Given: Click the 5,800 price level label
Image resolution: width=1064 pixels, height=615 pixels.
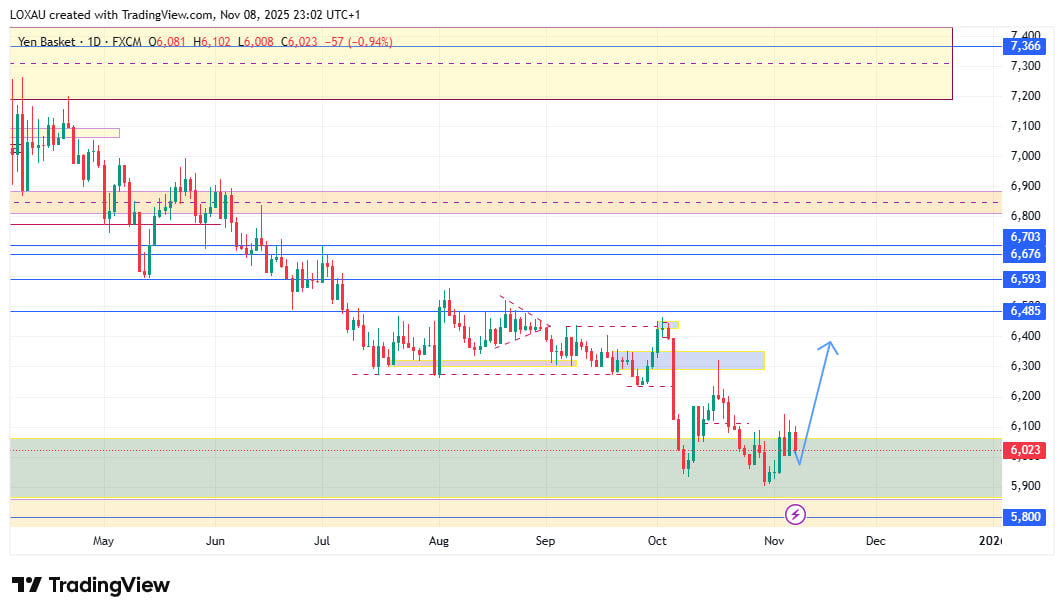Looking at the screenshot, I should (1025, 517).
